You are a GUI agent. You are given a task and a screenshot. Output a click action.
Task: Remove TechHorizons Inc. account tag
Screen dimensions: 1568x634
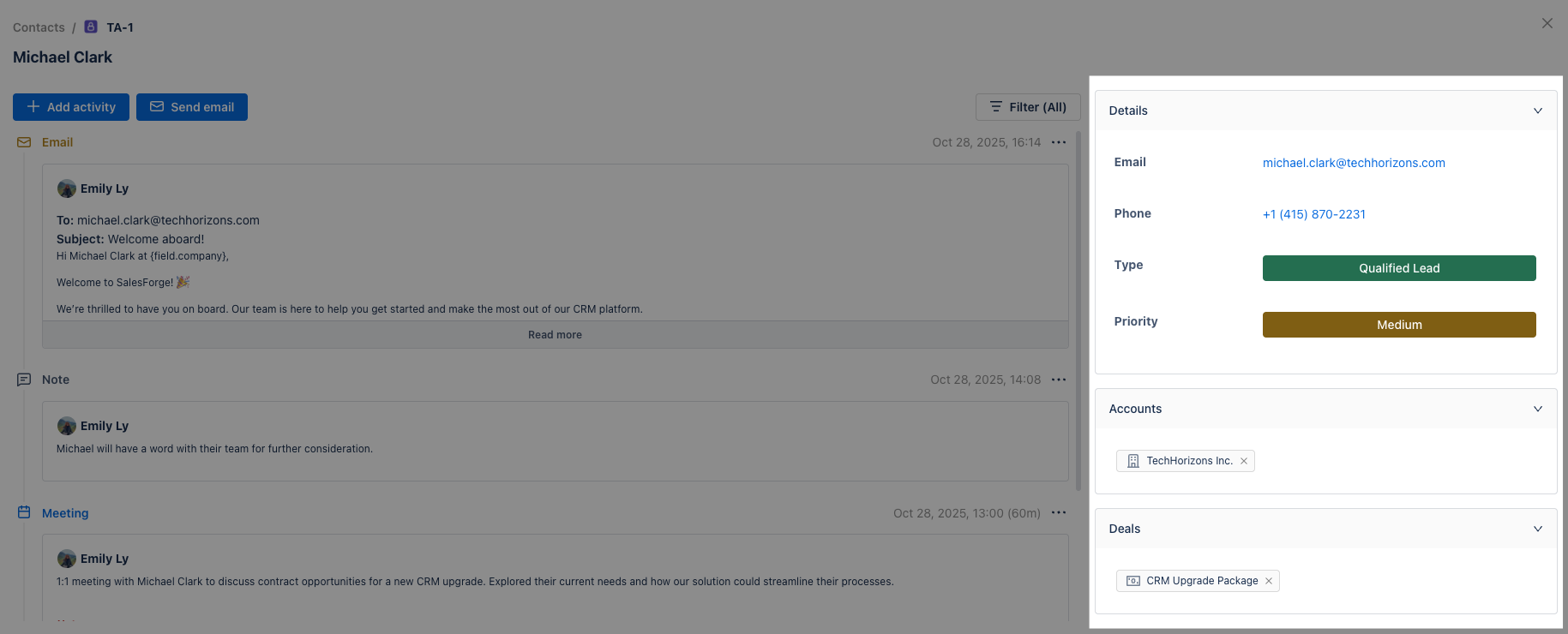point(1244,461)
